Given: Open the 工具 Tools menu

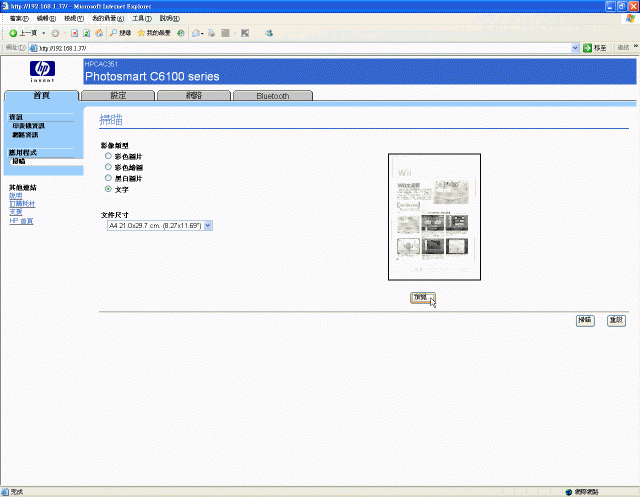Looking at the screenshot, I should [142, 18].
